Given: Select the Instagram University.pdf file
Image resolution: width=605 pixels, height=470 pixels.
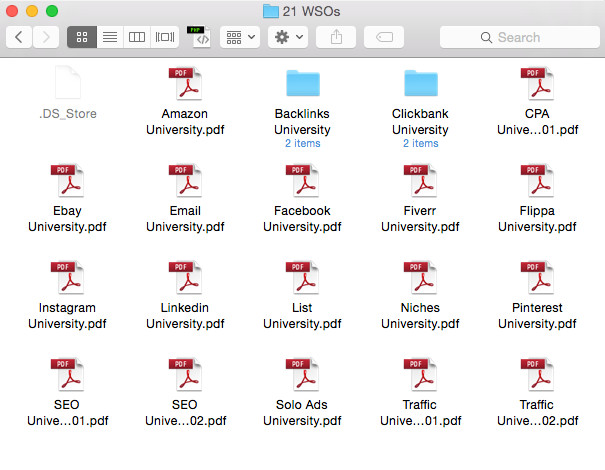Looking at the screenshot, I should 67,279.
